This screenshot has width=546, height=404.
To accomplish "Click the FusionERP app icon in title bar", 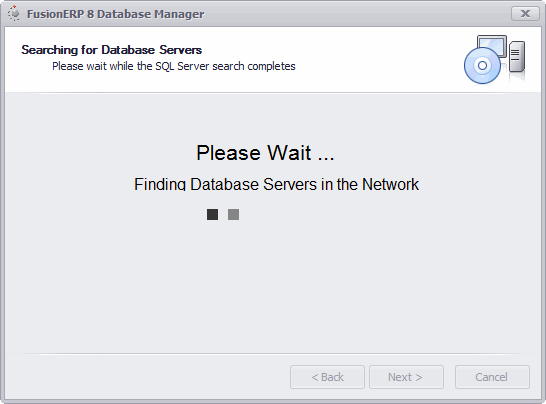I will click(x=14, y=14).
